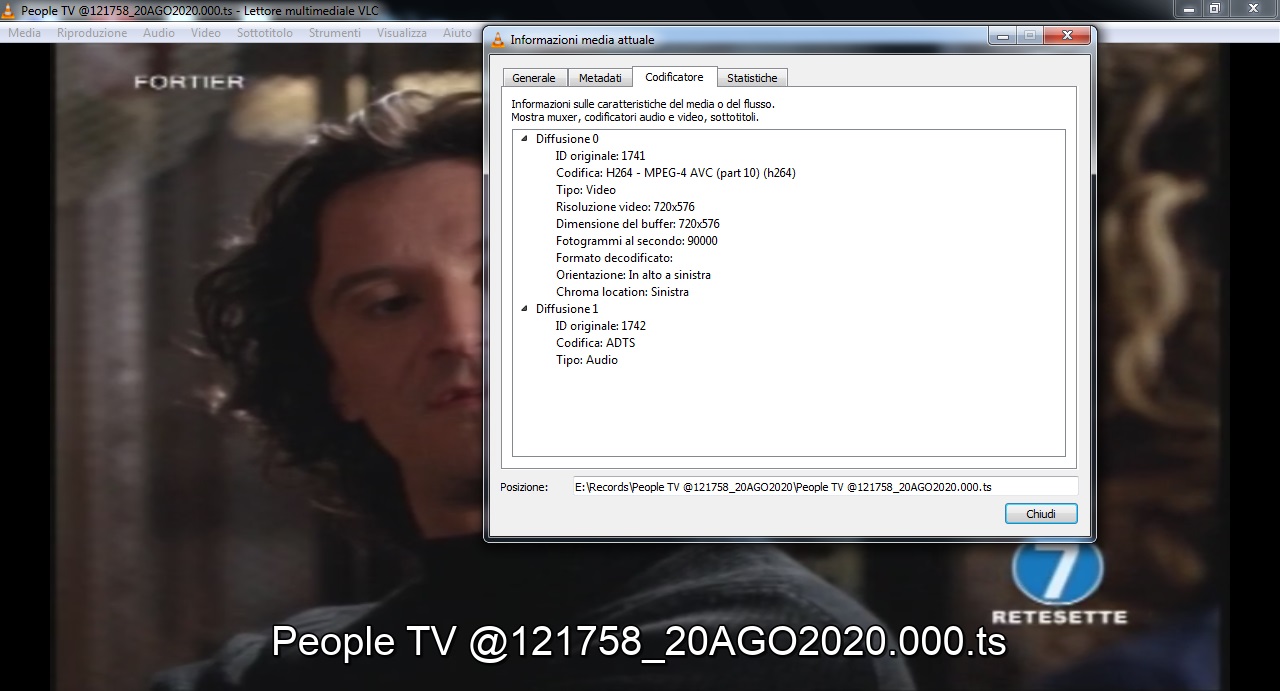Open the Statistiche tab
The image size is (1280, 691).
click(x=752, y=78)
